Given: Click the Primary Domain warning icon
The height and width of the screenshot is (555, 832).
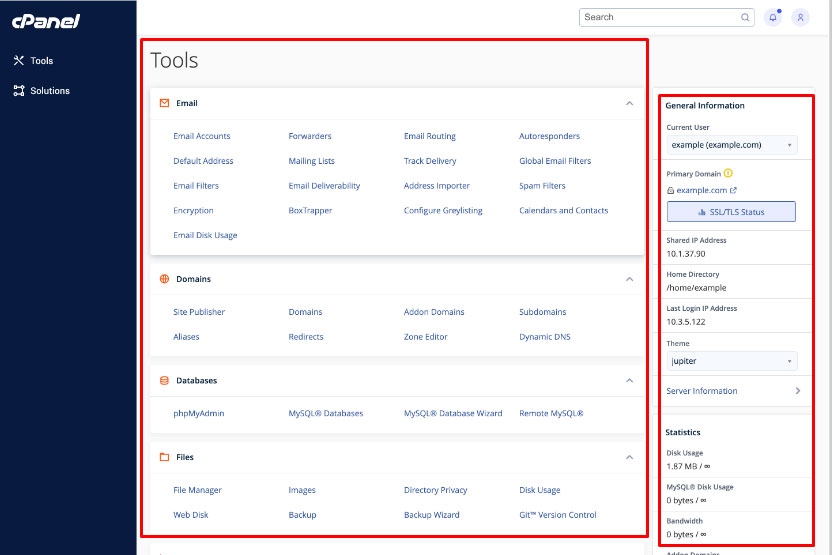Looking at the screenshot, I should click(728, 173).
